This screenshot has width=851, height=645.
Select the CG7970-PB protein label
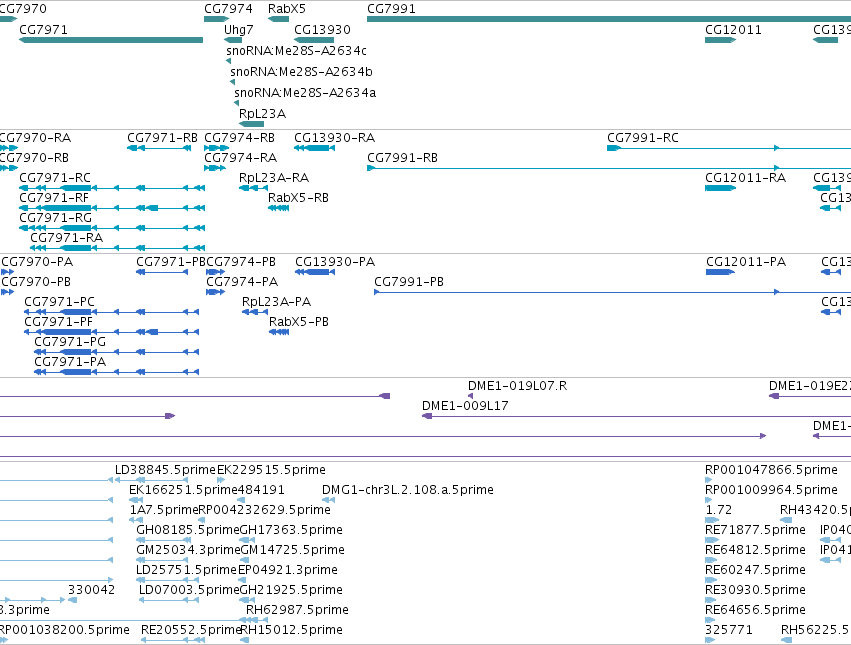36,282
